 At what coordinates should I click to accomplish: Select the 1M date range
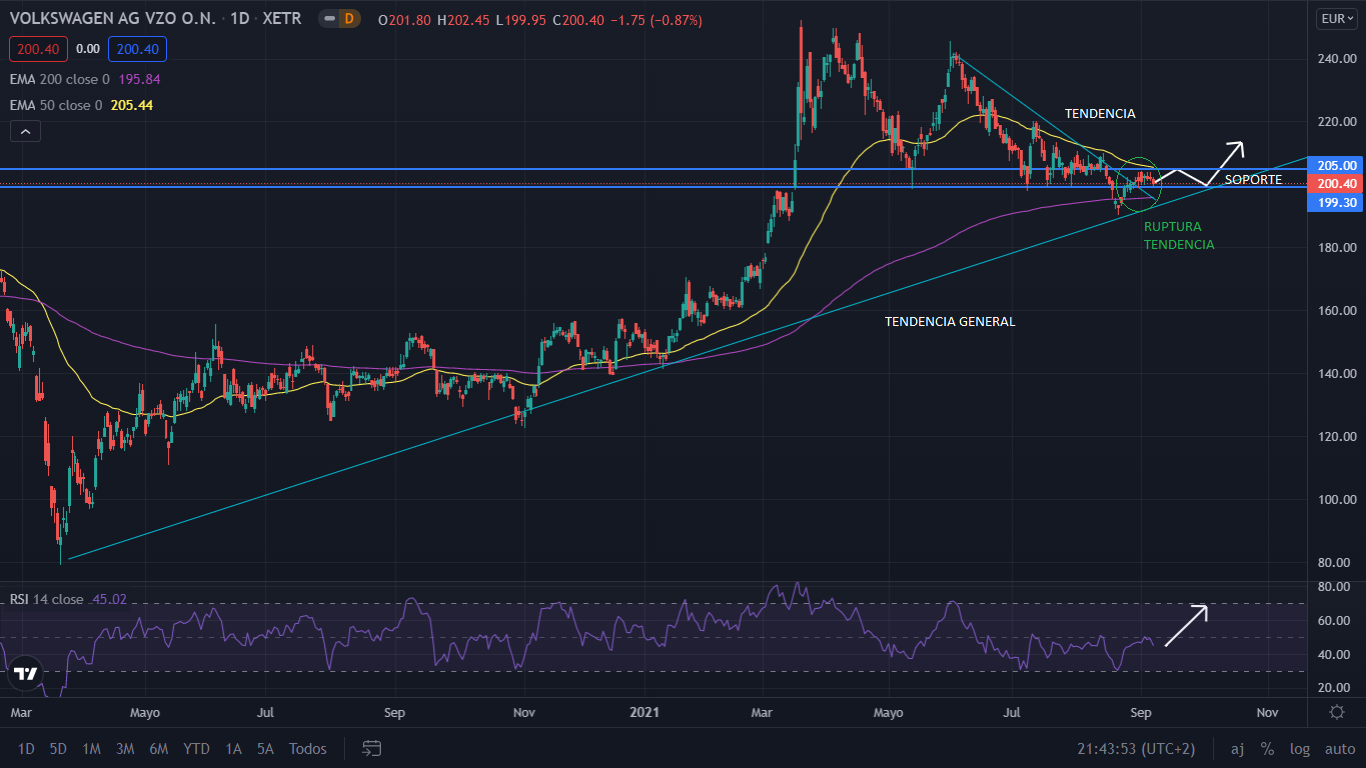[91, 748]
